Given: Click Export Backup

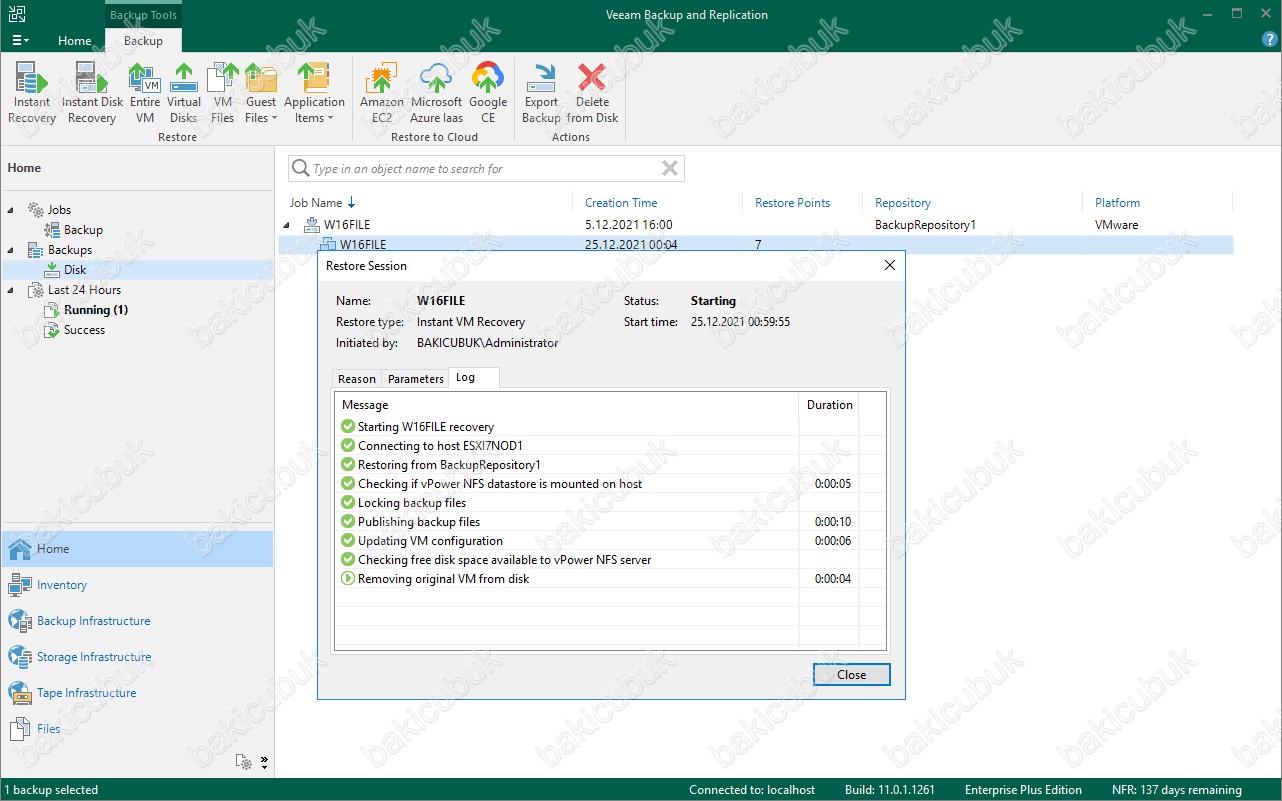Looking at the screenshot, I should pyautogui.click(x=541, y=93).
